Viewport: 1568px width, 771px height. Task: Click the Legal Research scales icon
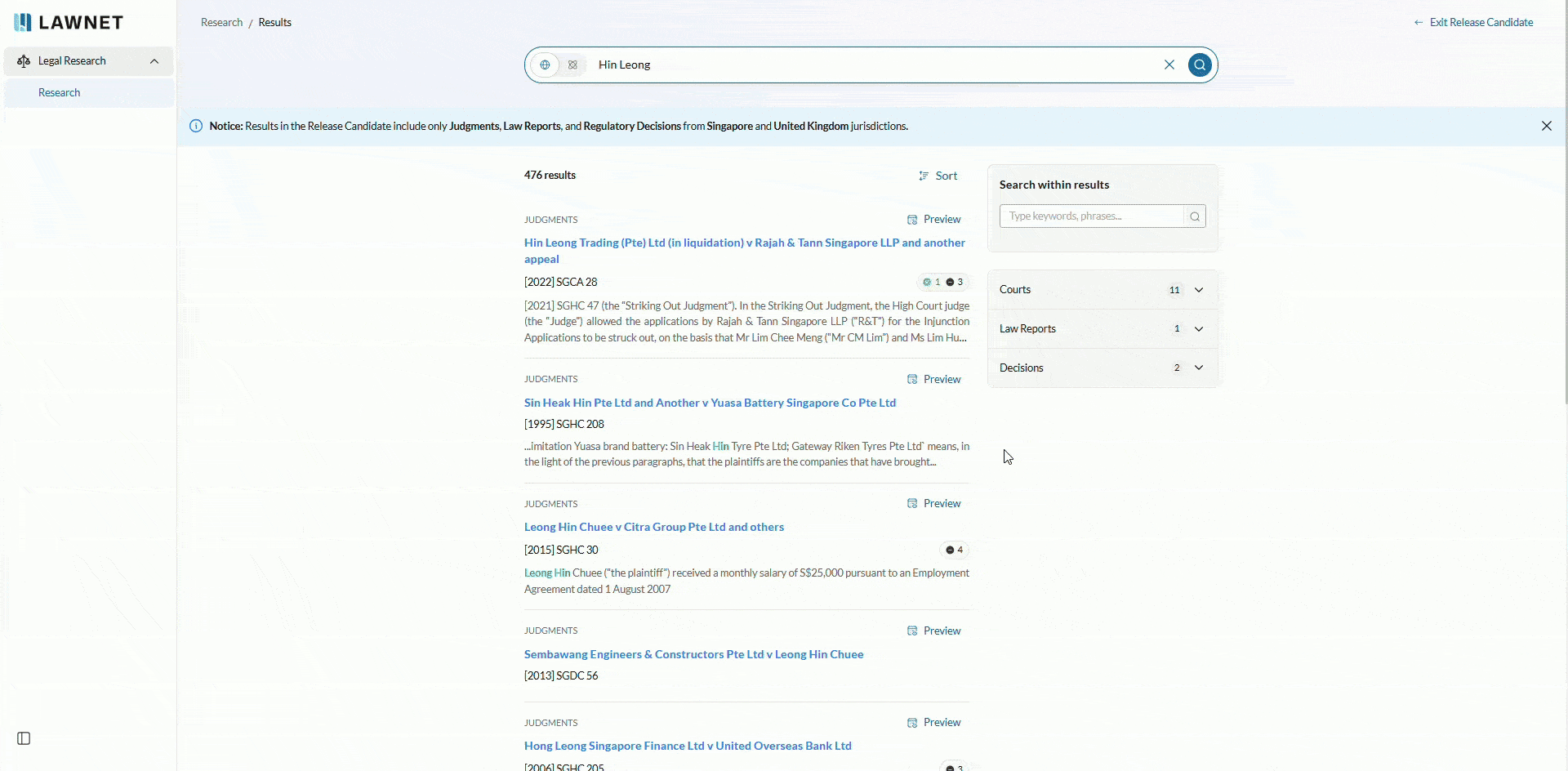(24, 61)
